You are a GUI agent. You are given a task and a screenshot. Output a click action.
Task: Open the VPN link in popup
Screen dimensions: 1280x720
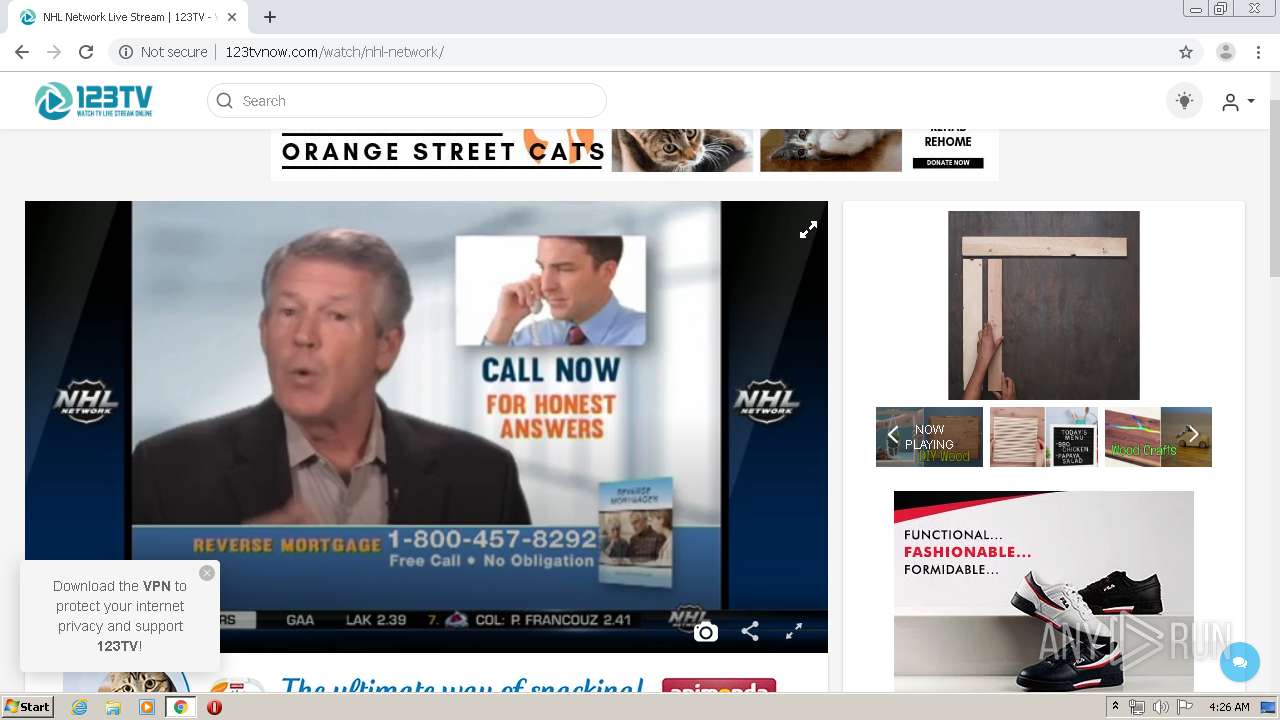click(157, 586)
